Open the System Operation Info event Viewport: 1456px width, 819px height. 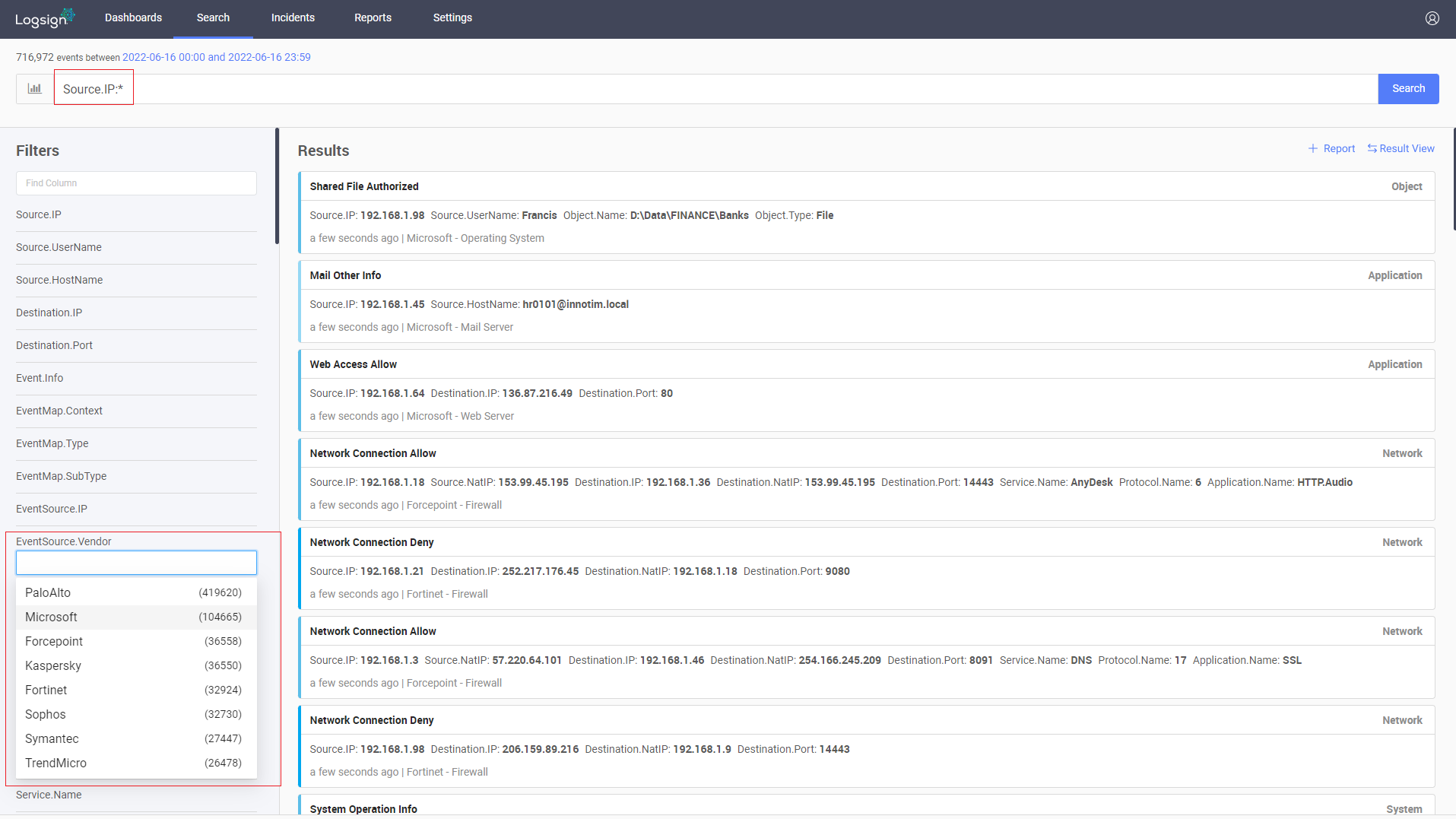click(x=363, y=809)
